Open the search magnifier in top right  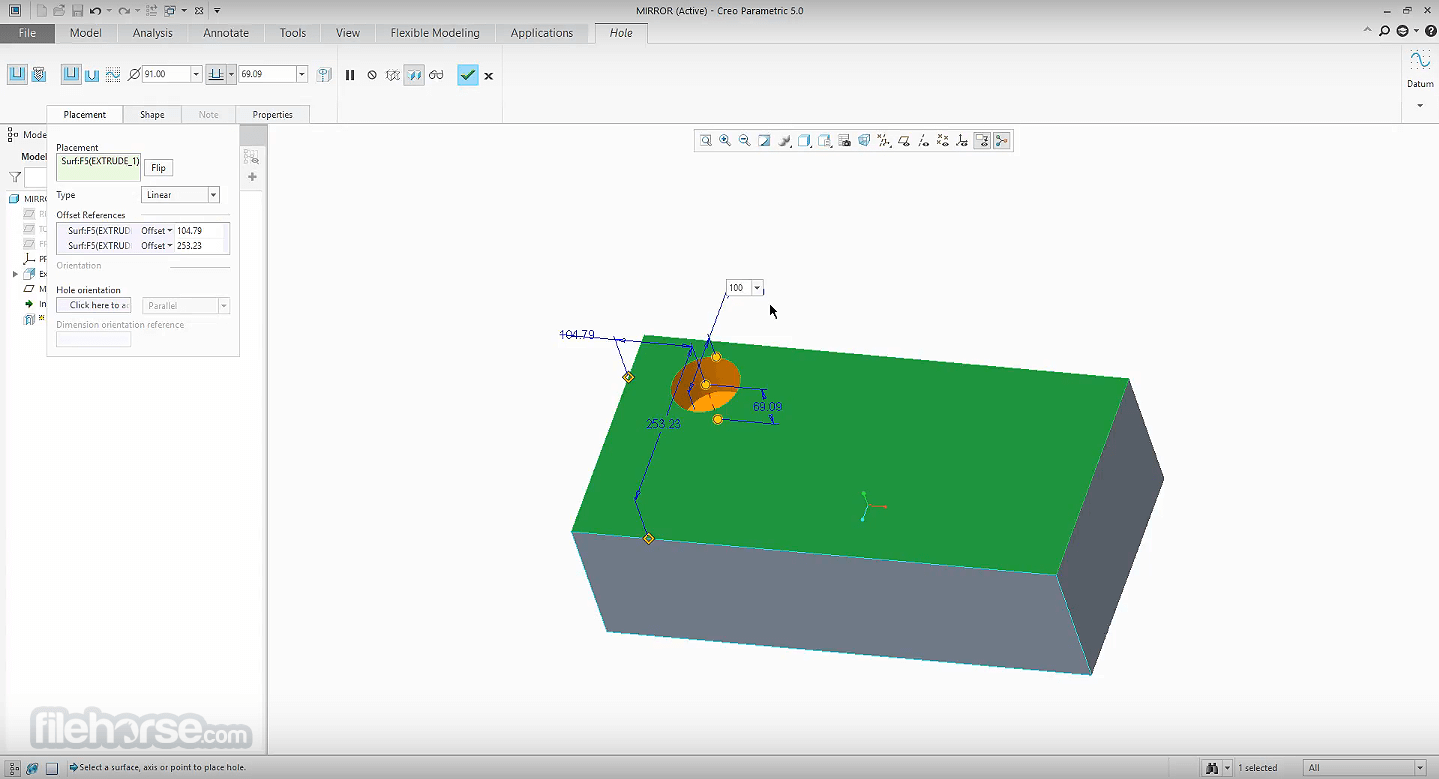point(1384,32)
